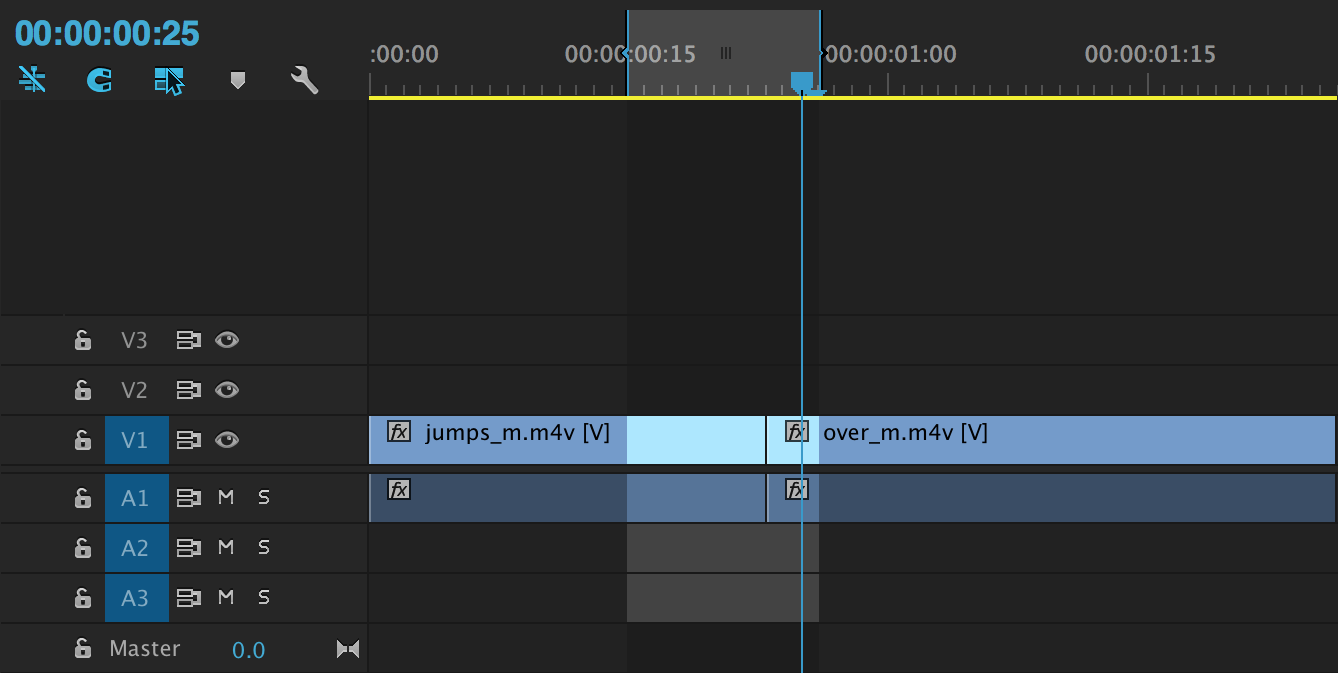The width and height of the screenshot is (1338, 673).
Task: Toggle the Linked Selection icon
Action: [x=169, y=80]
